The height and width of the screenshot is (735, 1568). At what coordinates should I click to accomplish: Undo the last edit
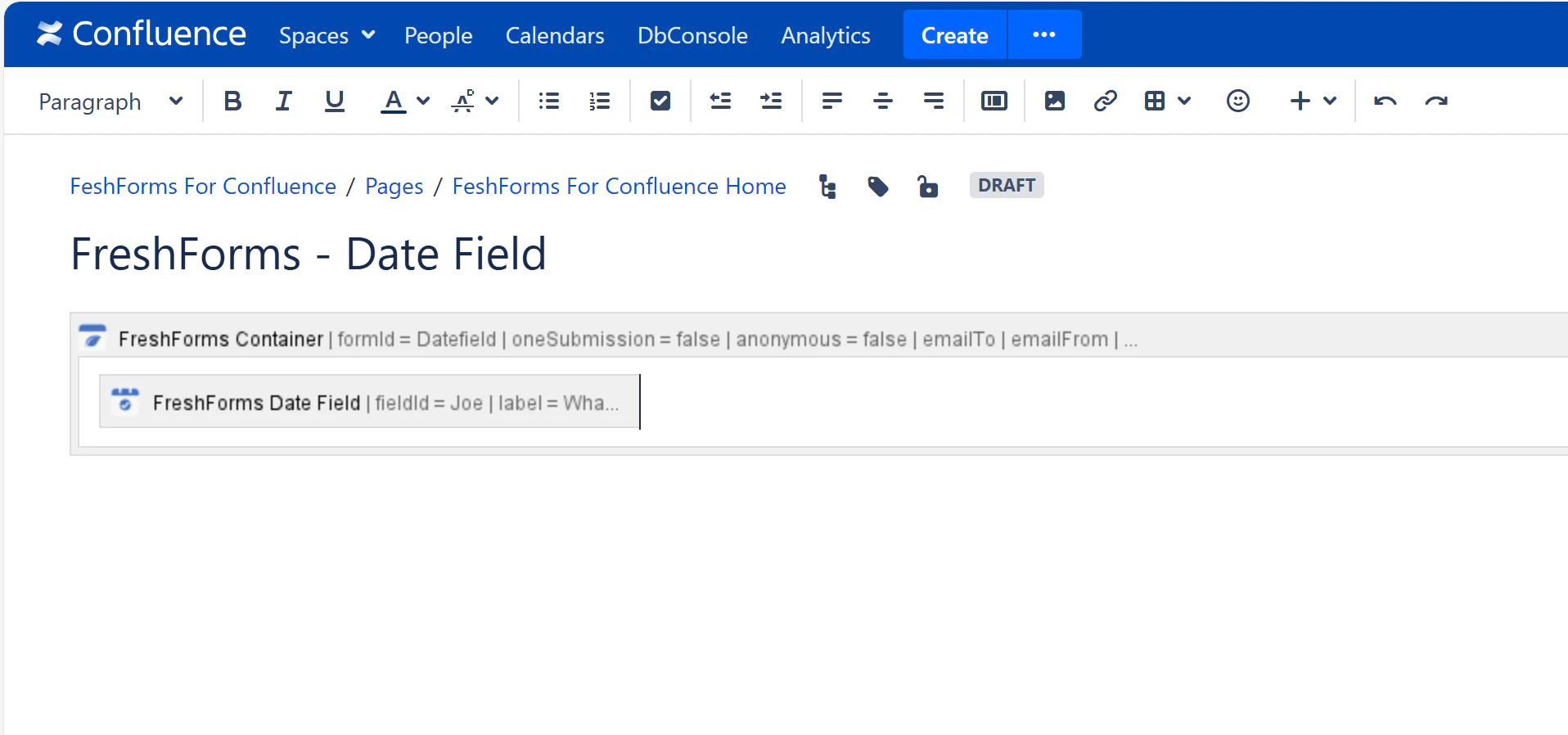pos(1385,101)
